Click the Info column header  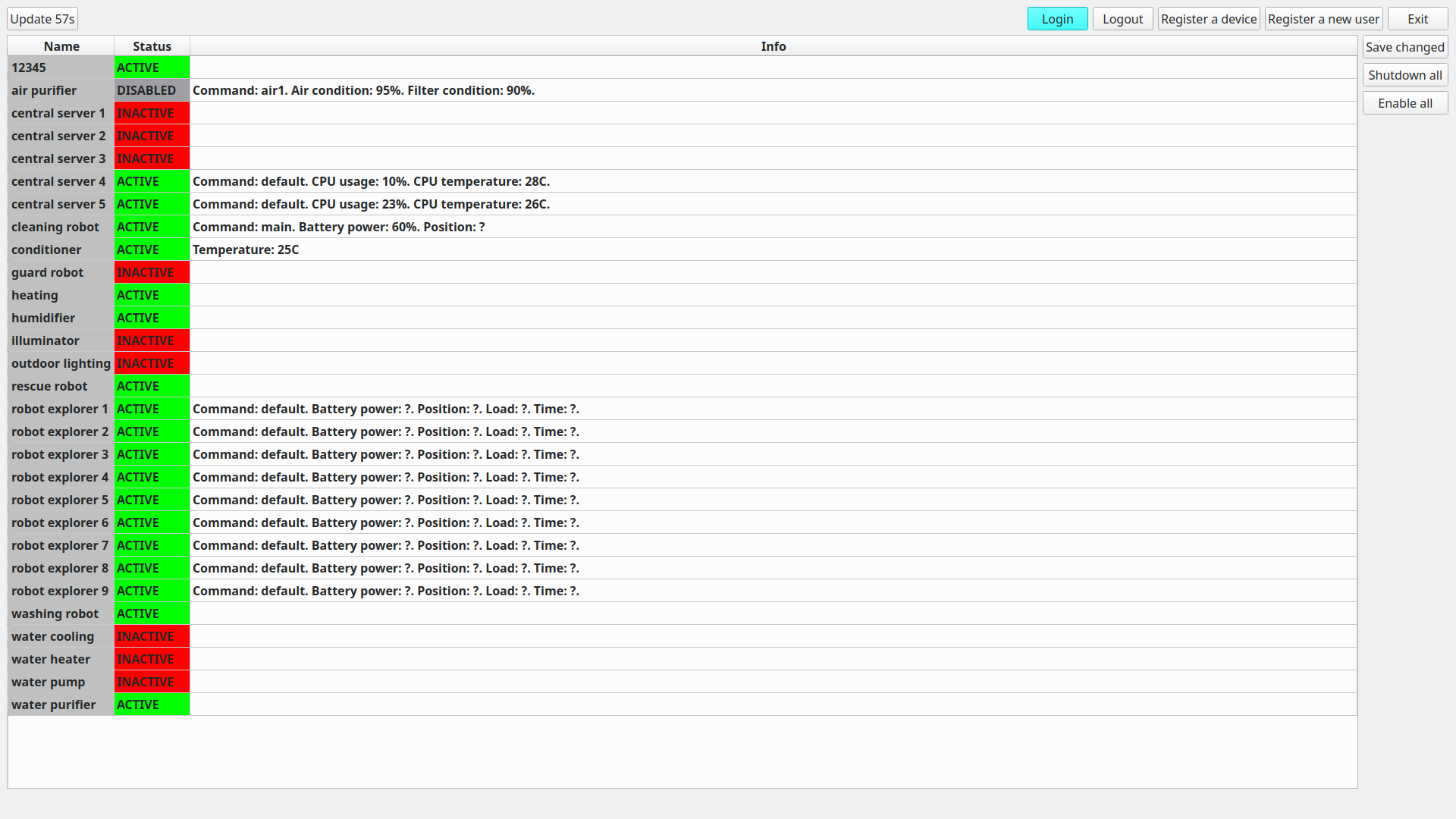coord(773,46)
